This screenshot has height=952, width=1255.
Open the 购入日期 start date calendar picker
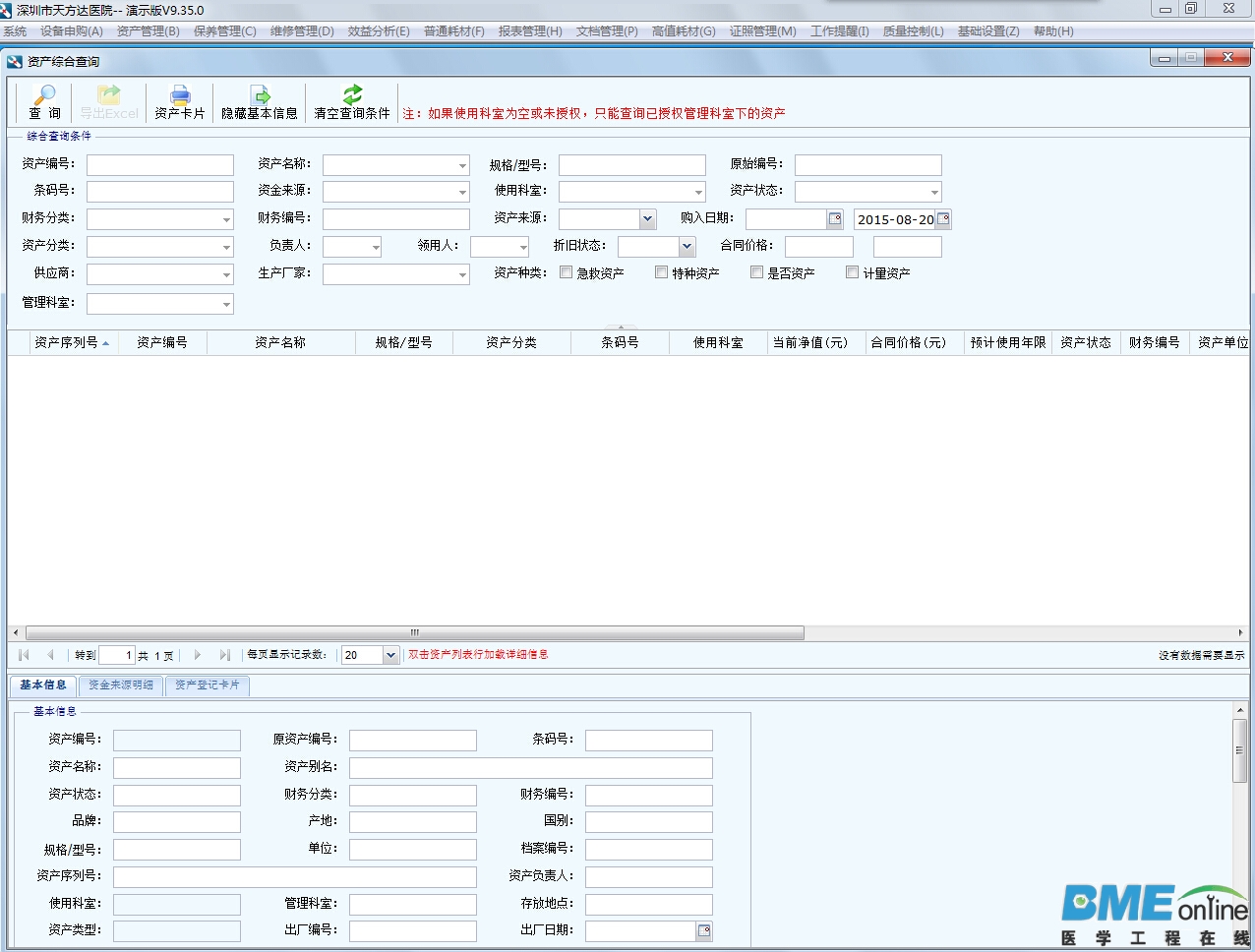835,219
